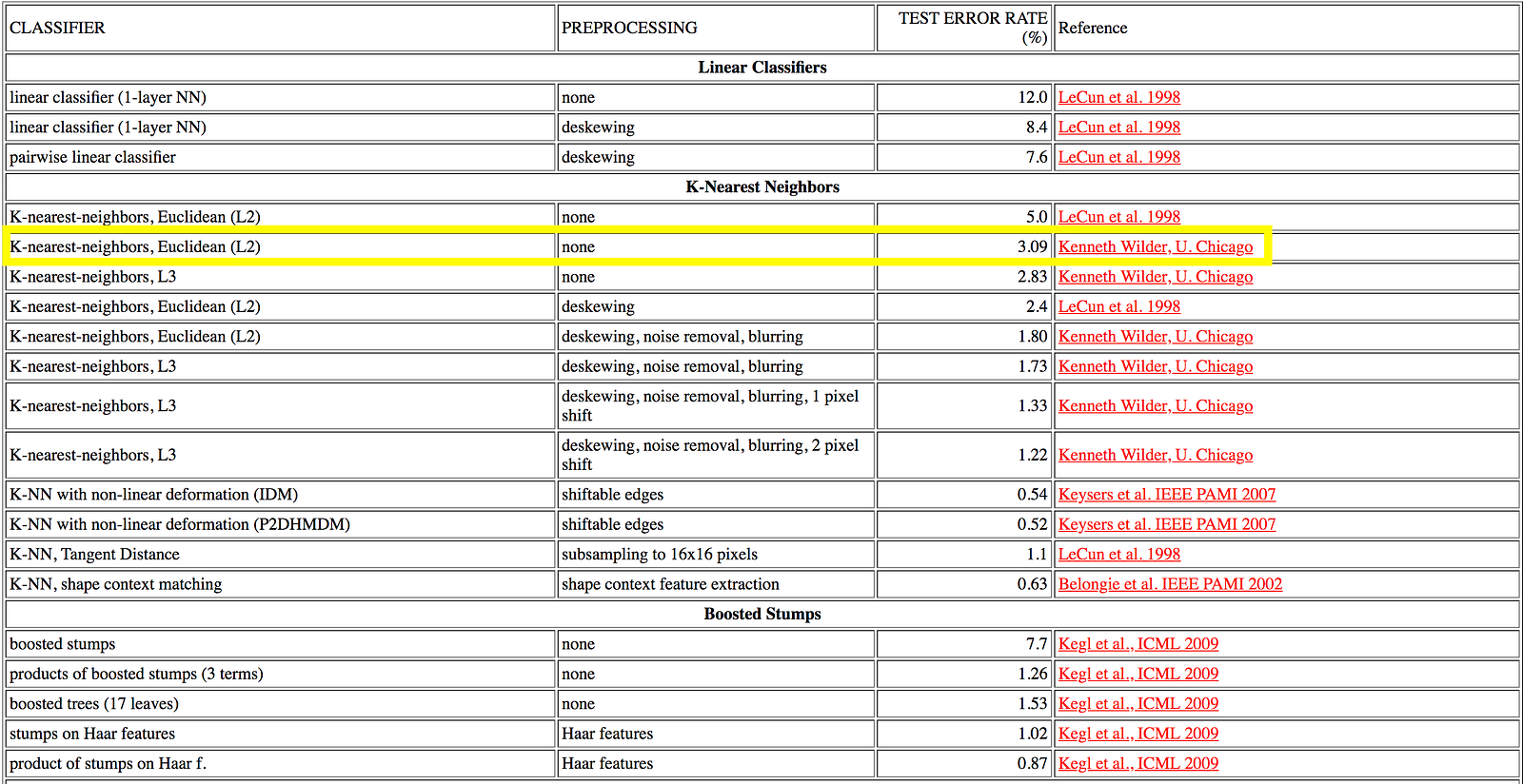This screenshot has height=784, width=1523.
Task: Select 'shape context feature extraction' cell
Action: 716,584
